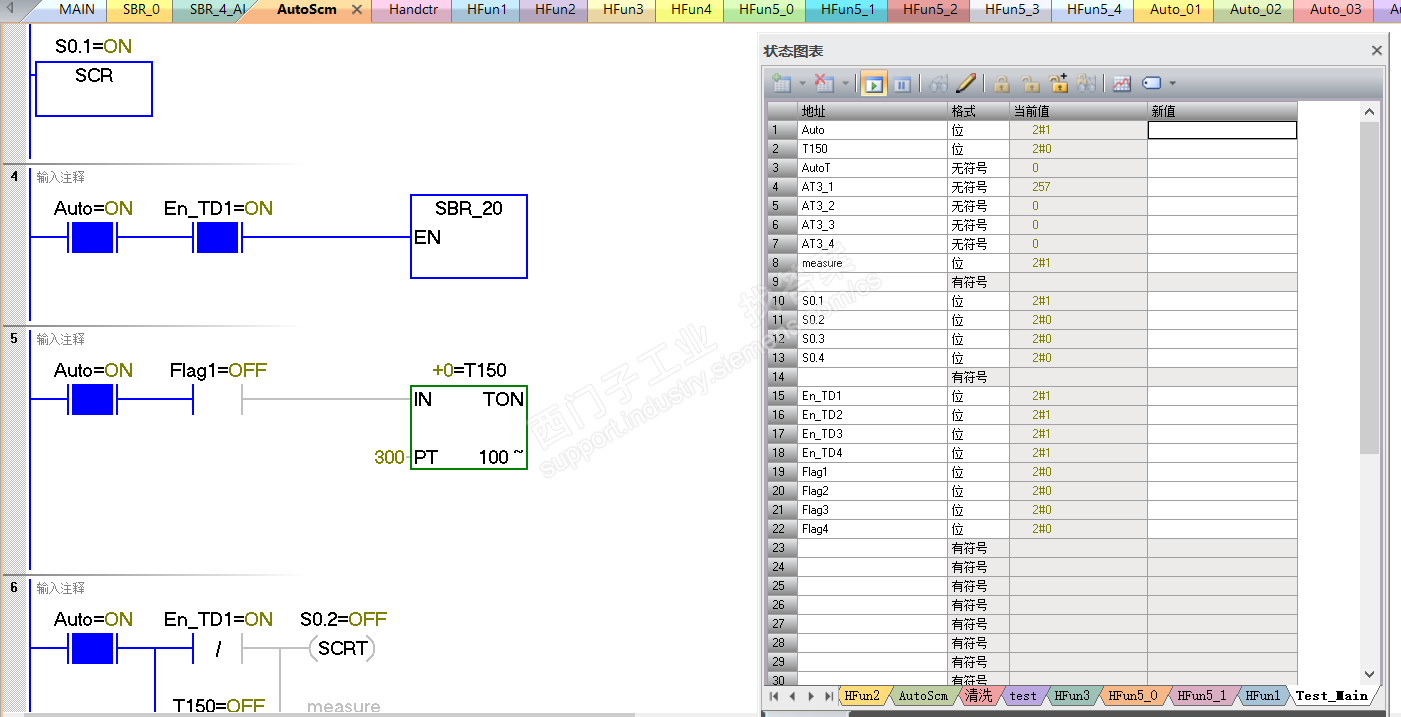Select the test chart tab
The height and width of the screenshot is (717, 1401).
coord(1023,696)
